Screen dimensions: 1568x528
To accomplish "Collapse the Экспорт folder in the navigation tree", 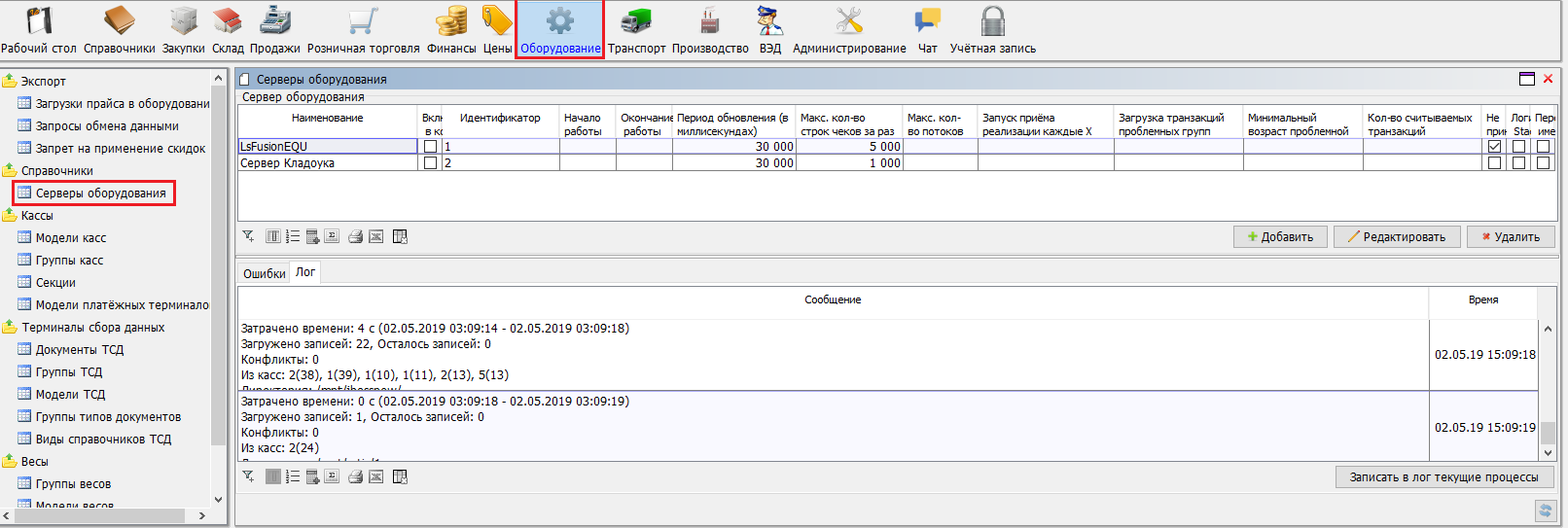I will pos(10,82).
